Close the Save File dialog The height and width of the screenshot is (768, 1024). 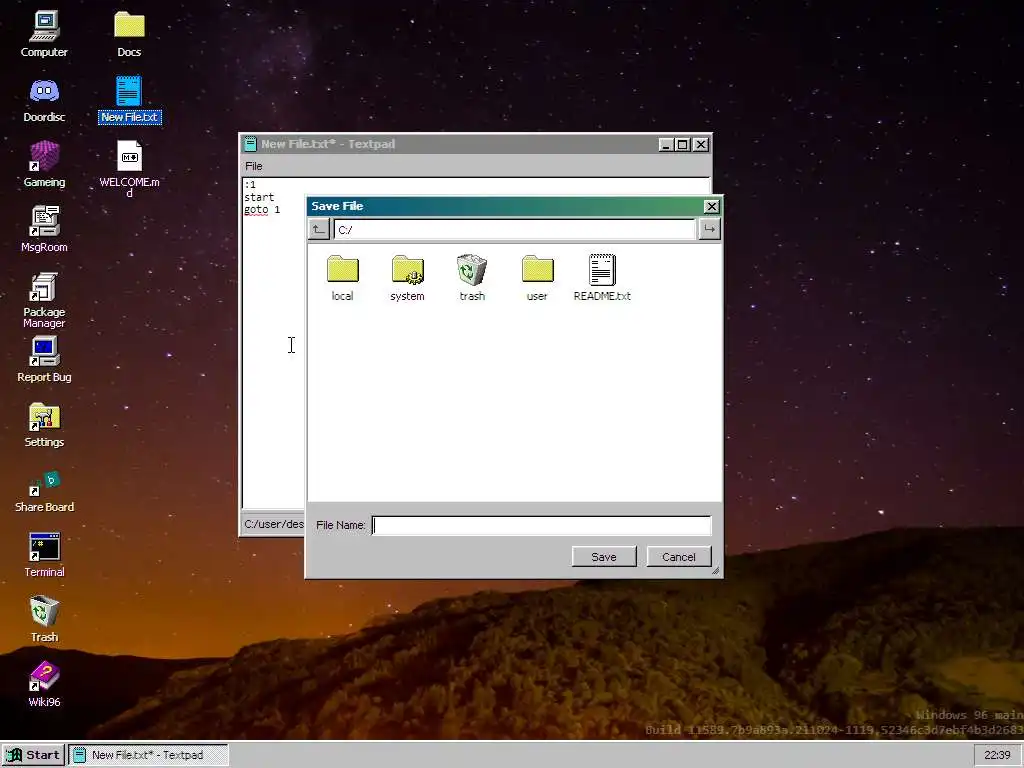pyautogui.click(x=711, y=206)
